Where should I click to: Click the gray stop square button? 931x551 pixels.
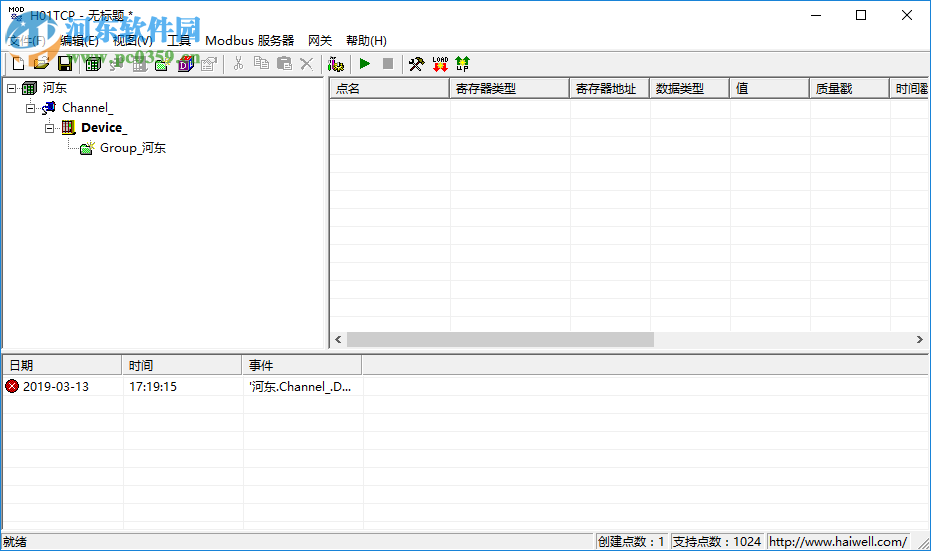[388, 64]
